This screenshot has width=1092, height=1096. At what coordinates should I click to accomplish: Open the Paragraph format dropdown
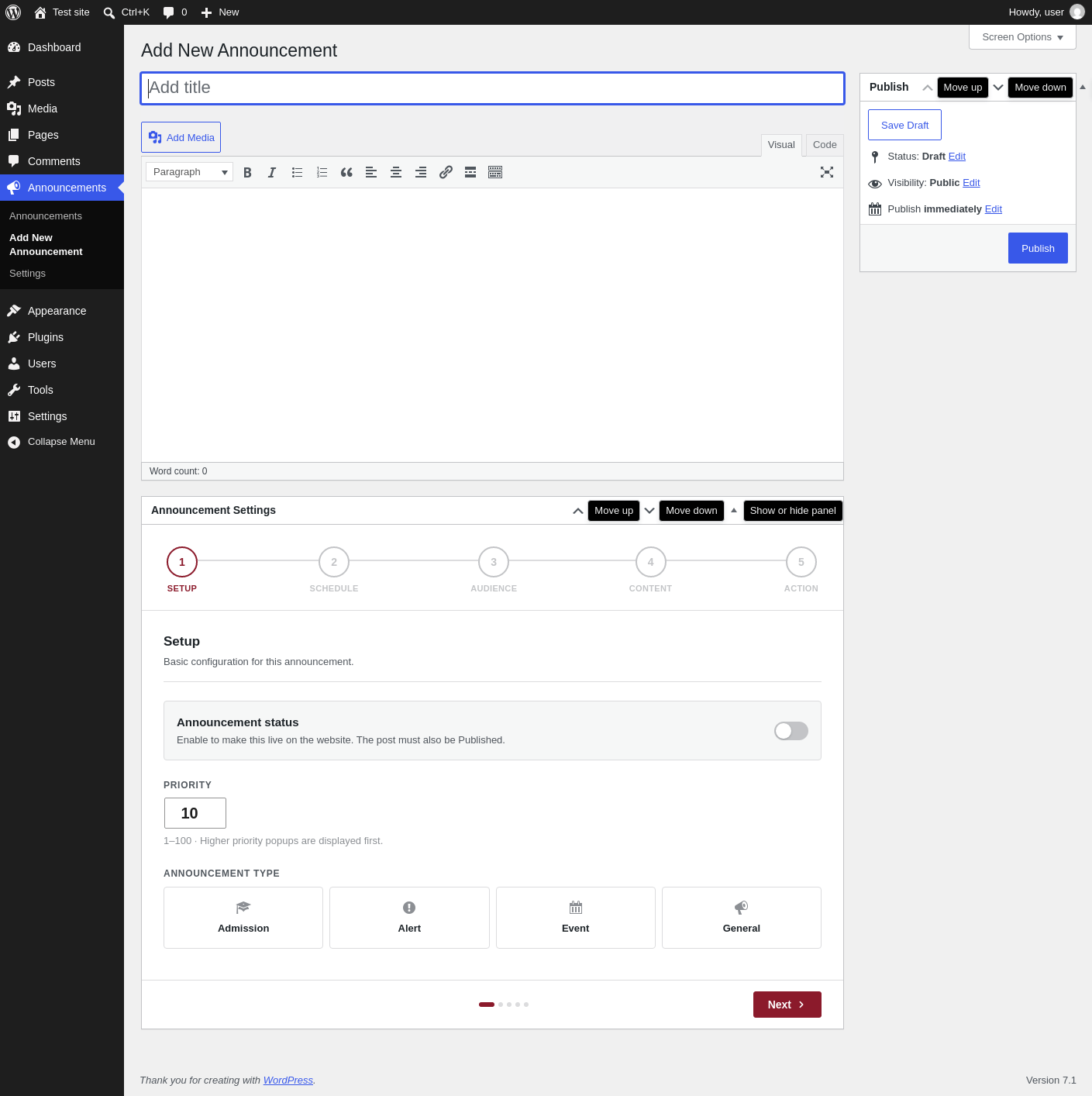pos(189,172)
